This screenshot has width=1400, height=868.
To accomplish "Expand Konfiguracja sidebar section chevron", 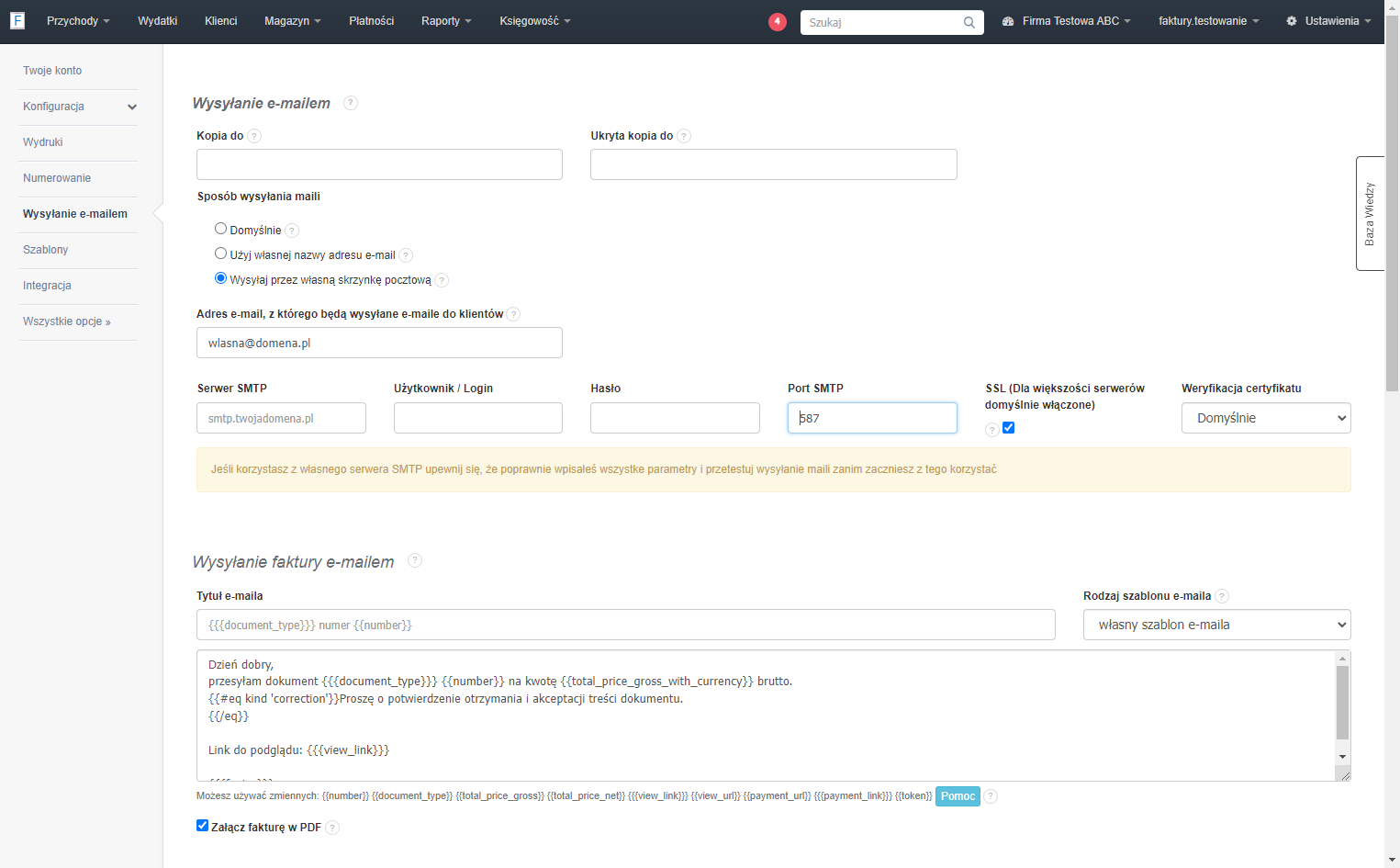I will coord(132,107).
